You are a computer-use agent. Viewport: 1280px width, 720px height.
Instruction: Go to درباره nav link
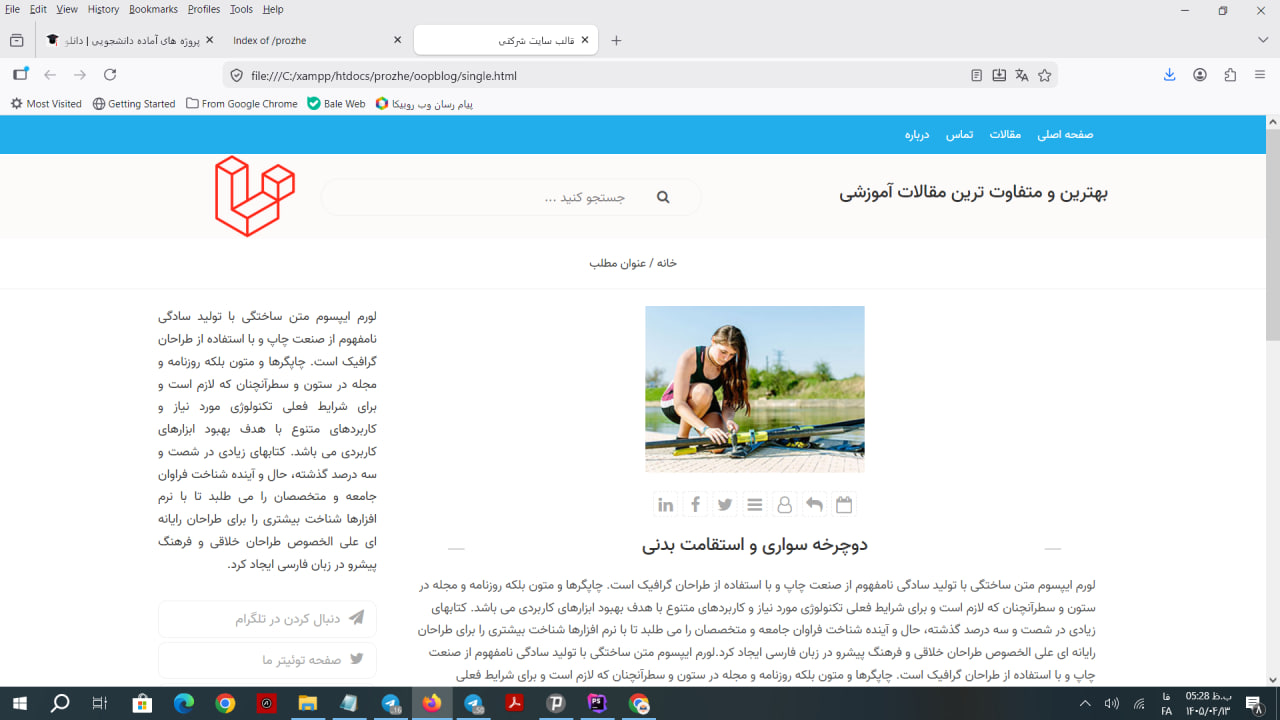click(x=918, y=135)
